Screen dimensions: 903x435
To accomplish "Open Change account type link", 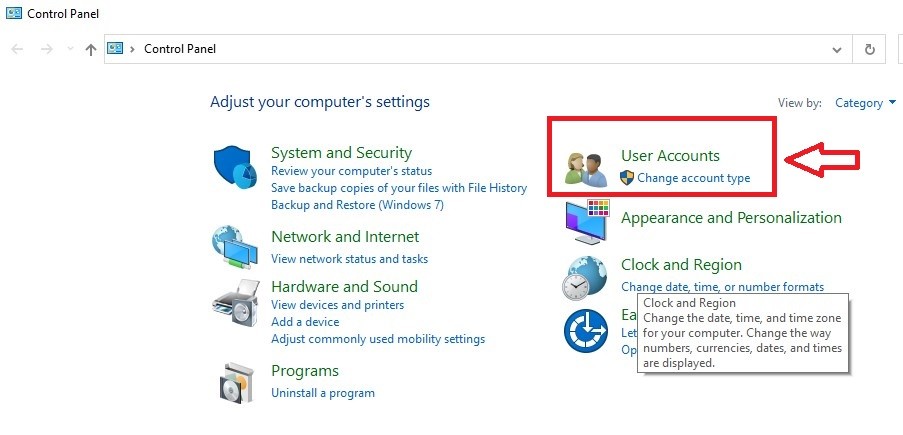I will (693, 178).
